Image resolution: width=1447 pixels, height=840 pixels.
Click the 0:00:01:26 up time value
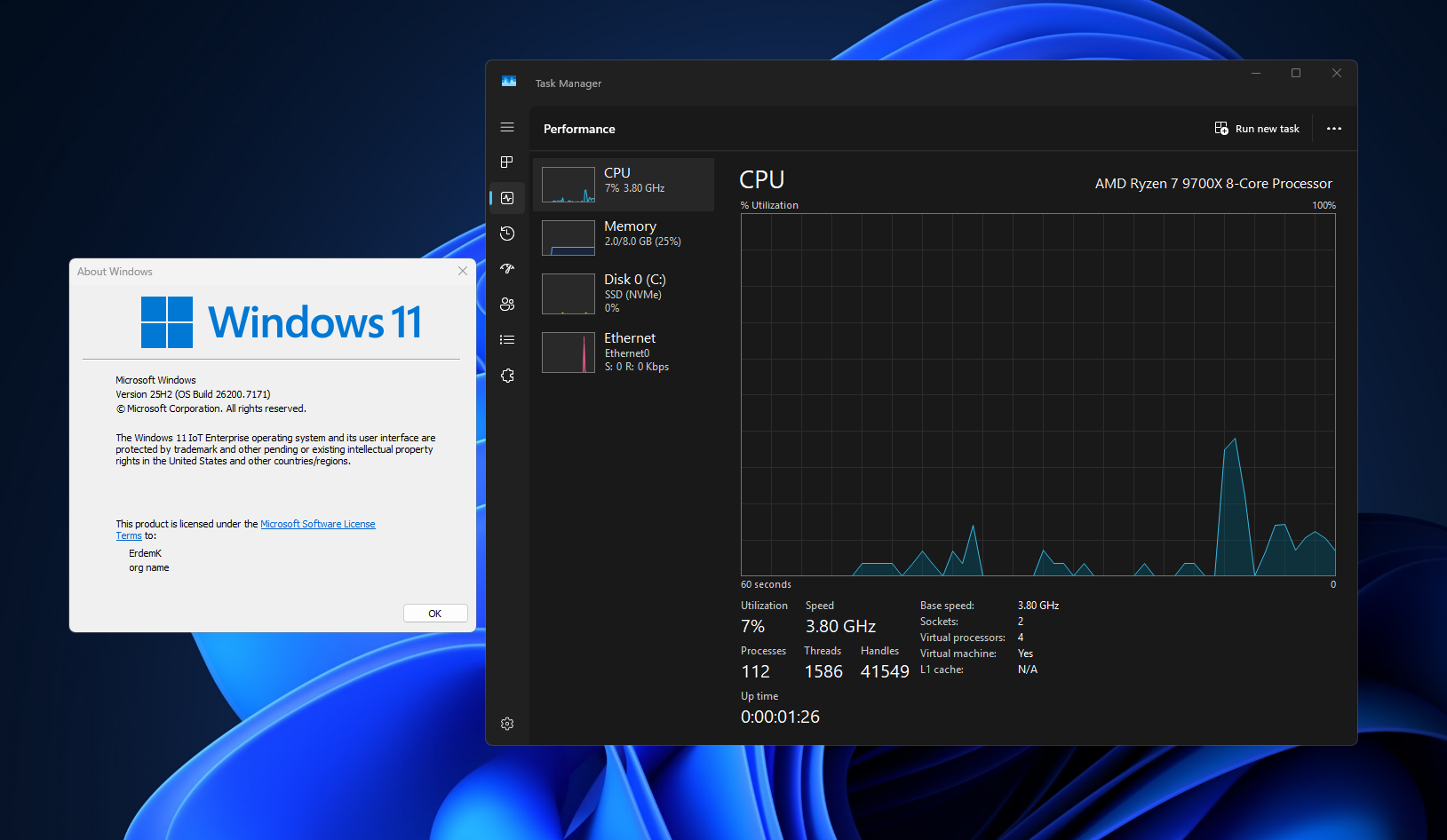pyautogui.click(x=780, y=717)
